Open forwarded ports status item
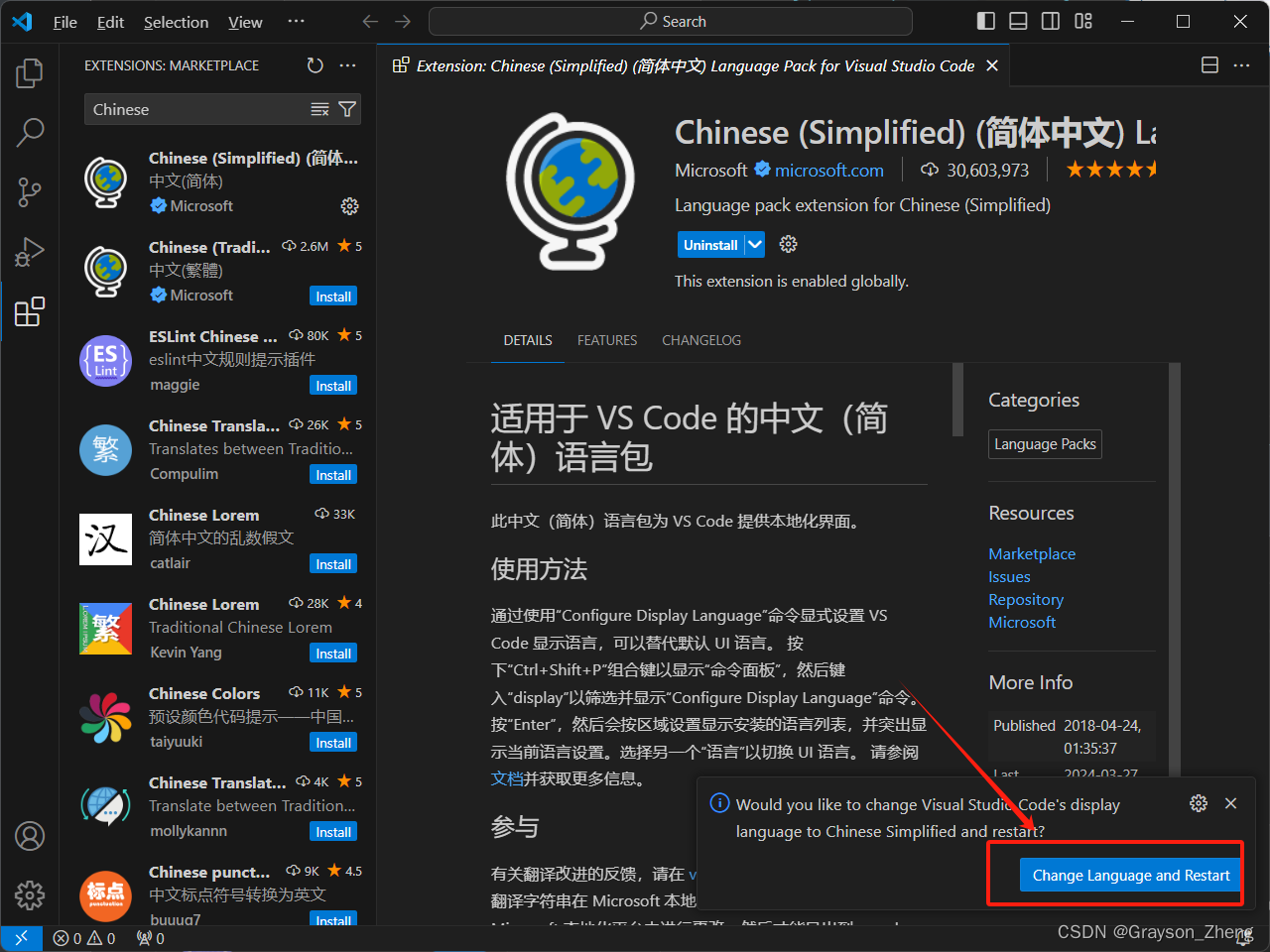 pyautogui.click(x=151, y=938)
